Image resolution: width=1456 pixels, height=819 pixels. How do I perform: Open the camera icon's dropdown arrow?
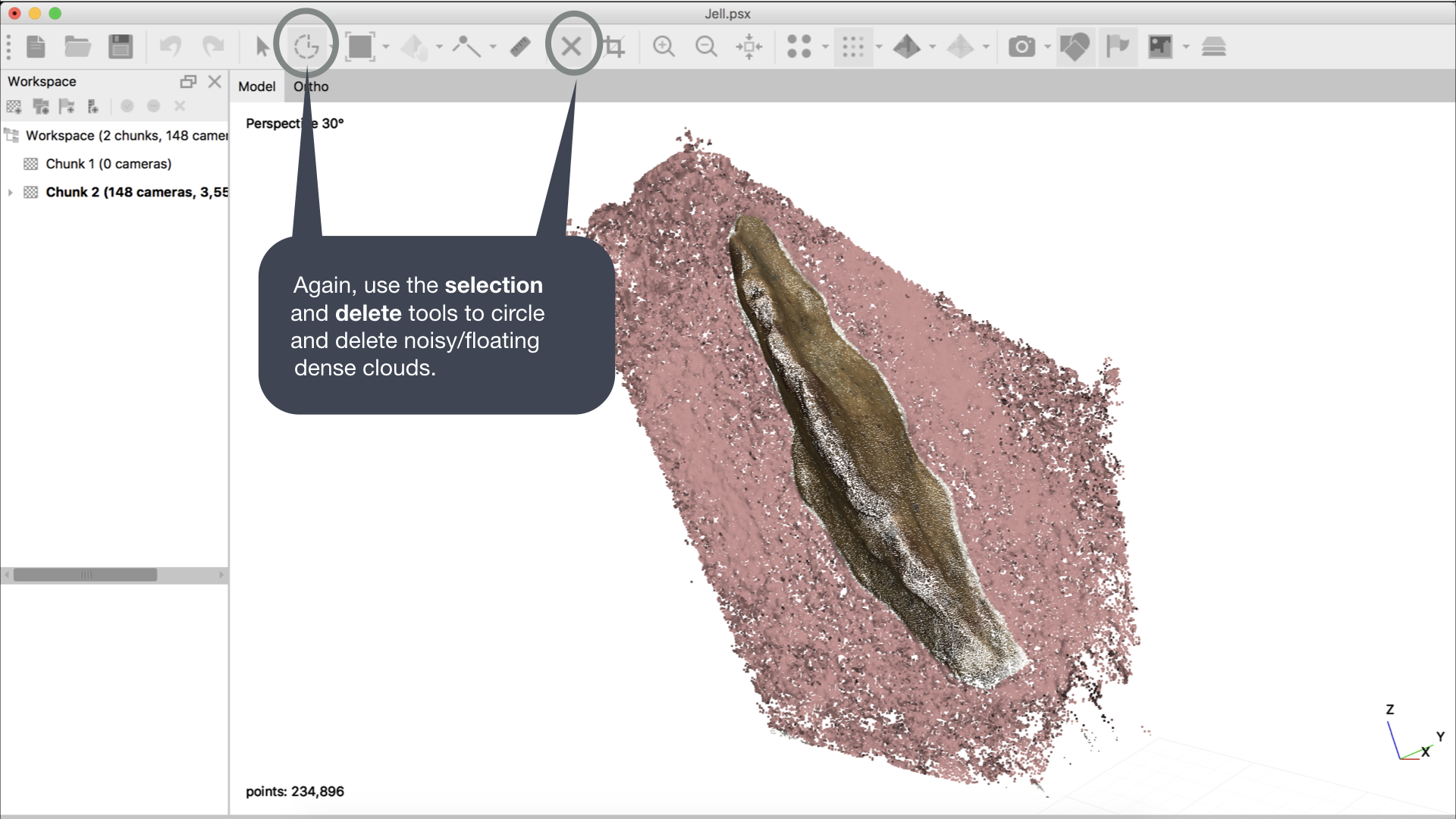click(1047, 47)
